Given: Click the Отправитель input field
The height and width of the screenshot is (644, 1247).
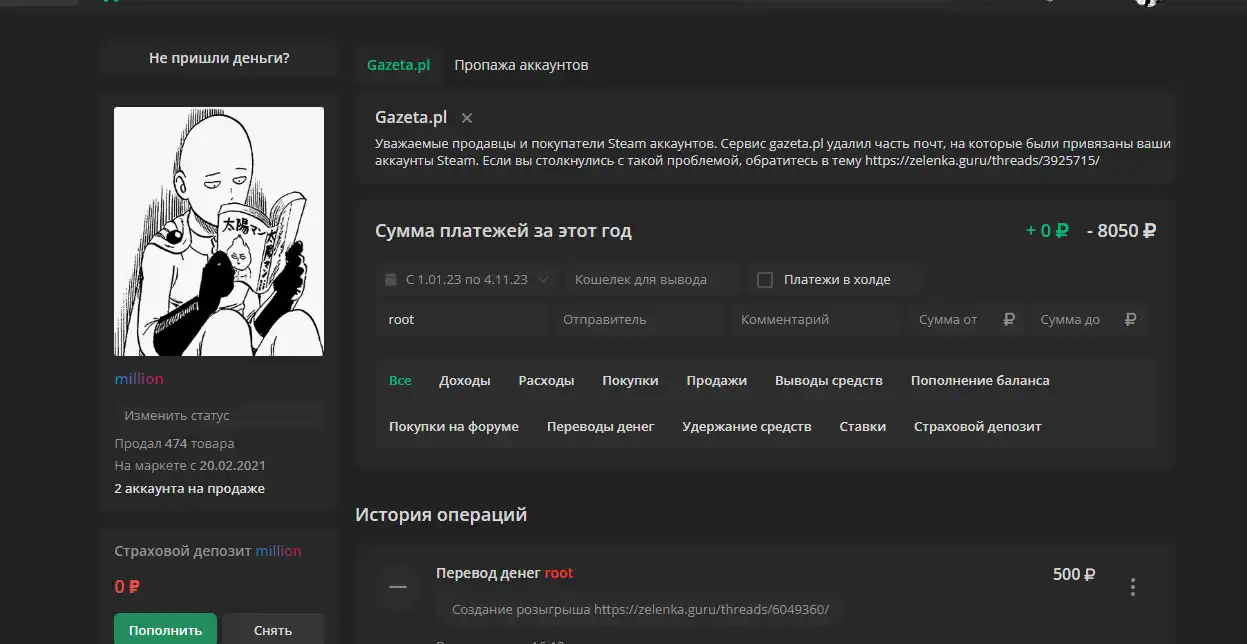Looking at the screenshot, I should point(638,320).
